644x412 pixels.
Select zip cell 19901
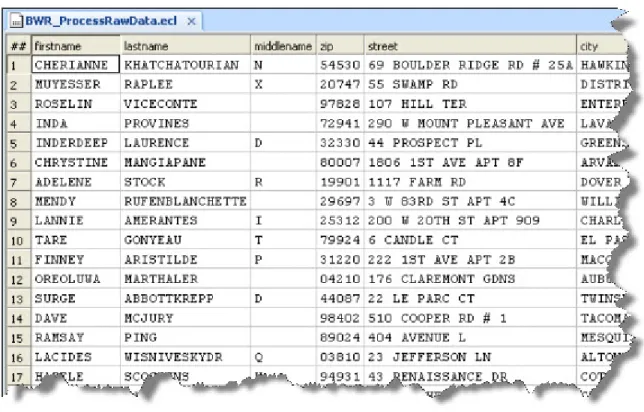340,182
